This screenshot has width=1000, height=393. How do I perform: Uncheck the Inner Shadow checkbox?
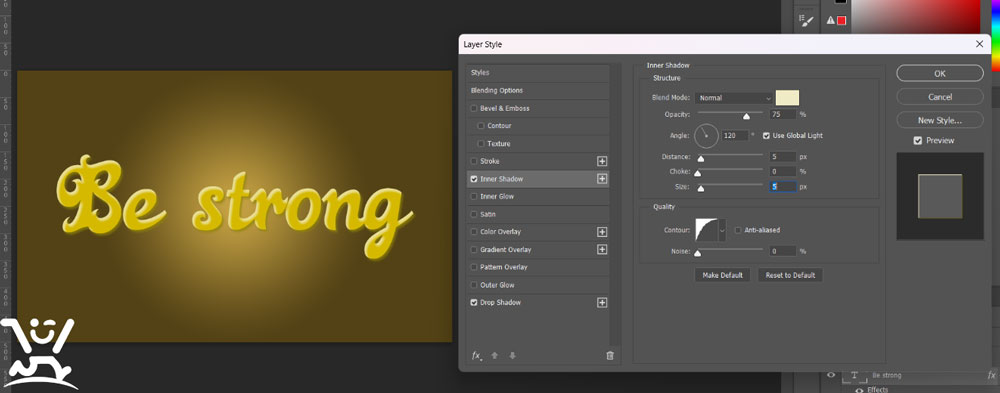coord(474,179)
